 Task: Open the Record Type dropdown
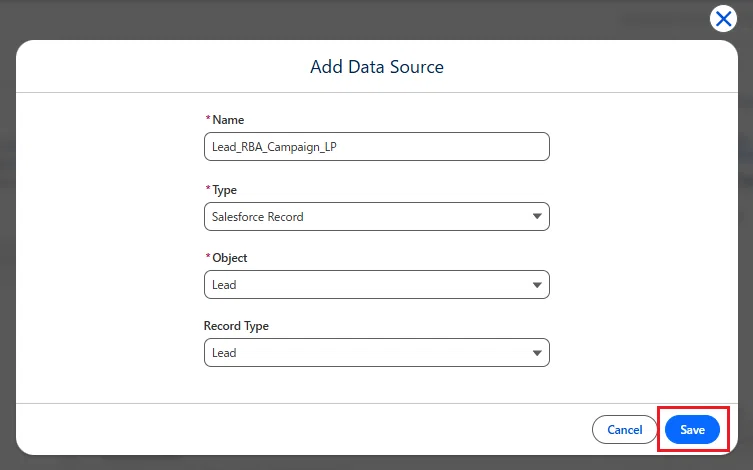(376, 353)
